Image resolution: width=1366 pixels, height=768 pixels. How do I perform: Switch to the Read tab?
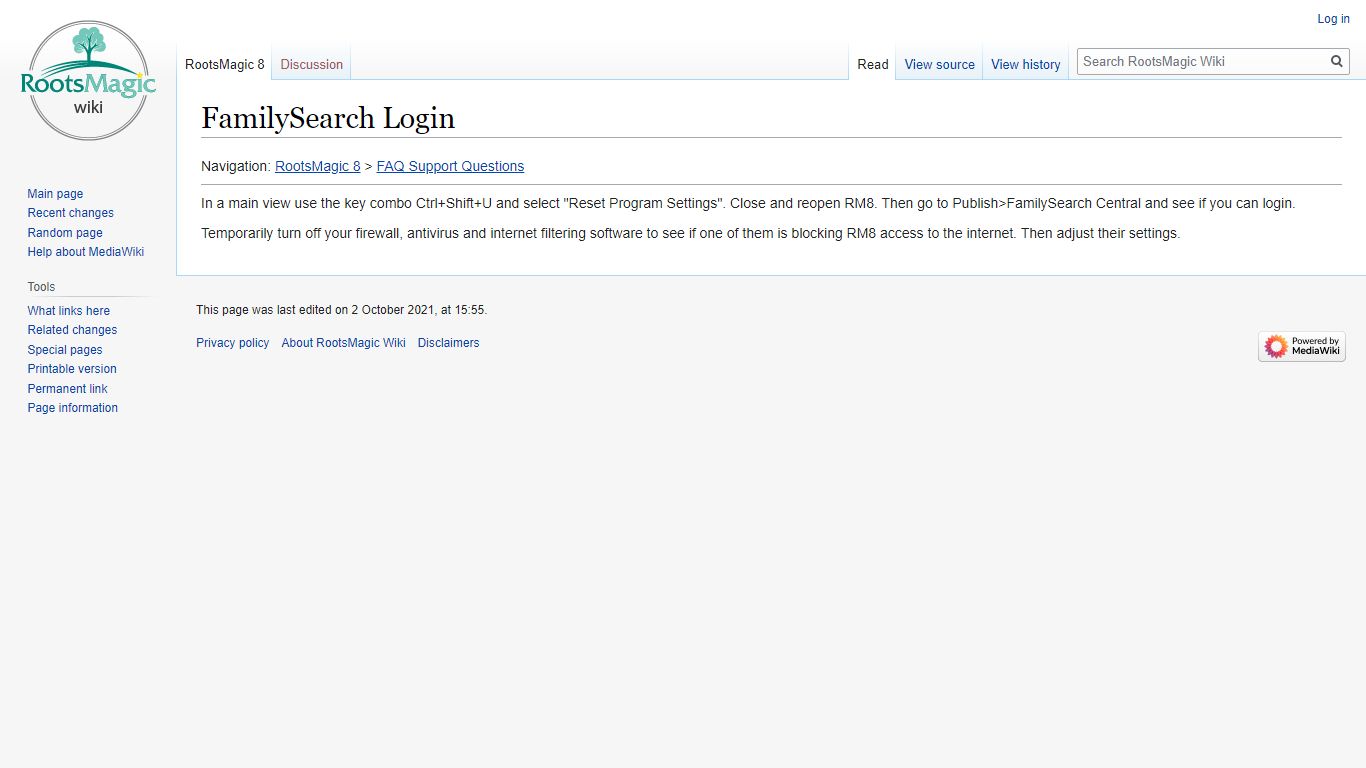pyautogui.click(x=873, y=64)
